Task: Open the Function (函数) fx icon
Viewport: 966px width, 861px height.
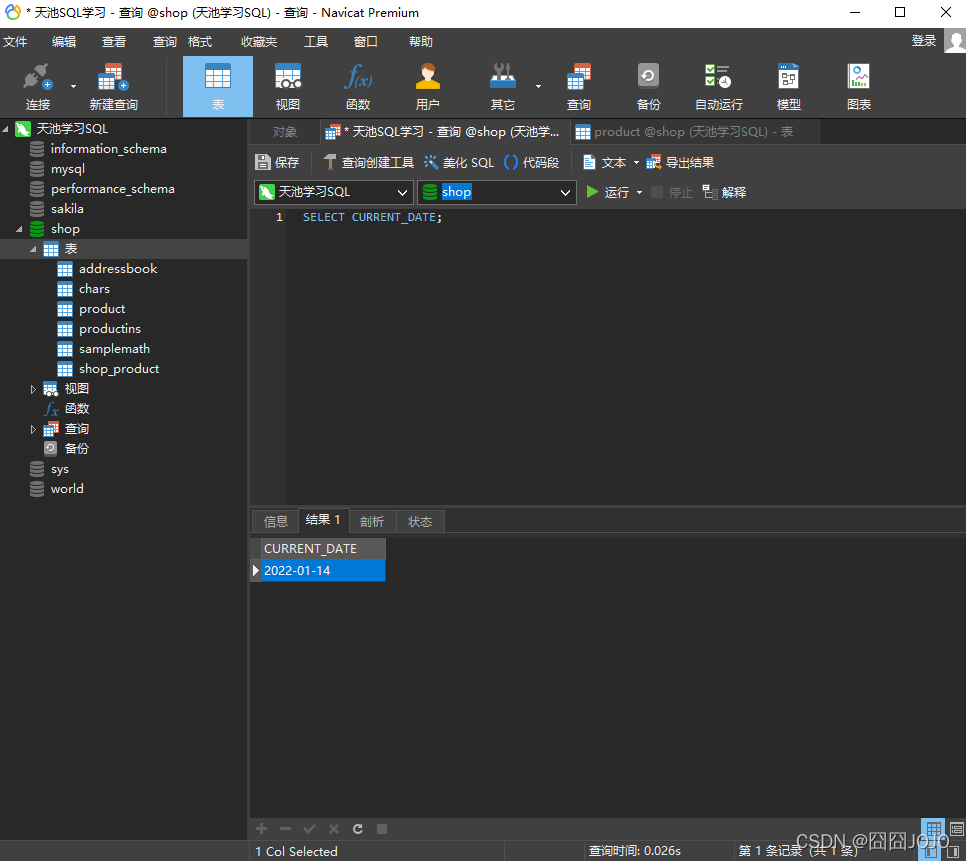Action: 358,78
